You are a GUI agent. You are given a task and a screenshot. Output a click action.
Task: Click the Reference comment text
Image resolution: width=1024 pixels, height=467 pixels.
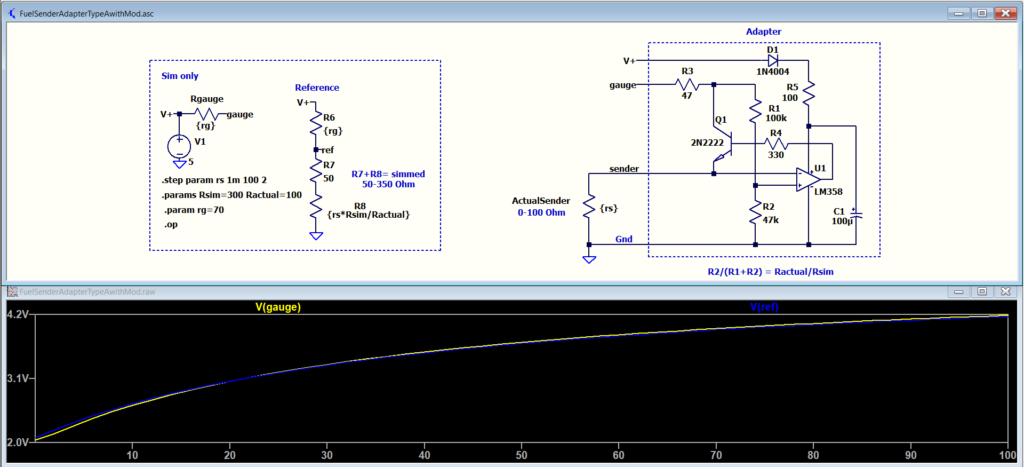coord(317,88)
